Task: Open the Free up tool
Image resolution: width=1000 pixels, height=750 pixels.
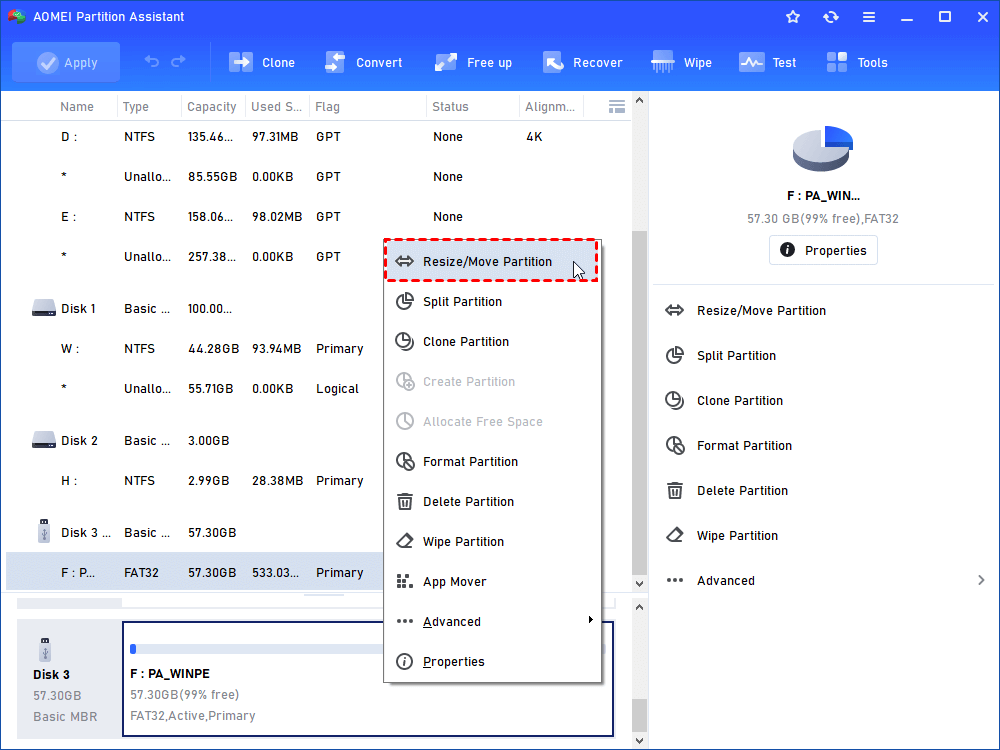Action: point(473,62)
